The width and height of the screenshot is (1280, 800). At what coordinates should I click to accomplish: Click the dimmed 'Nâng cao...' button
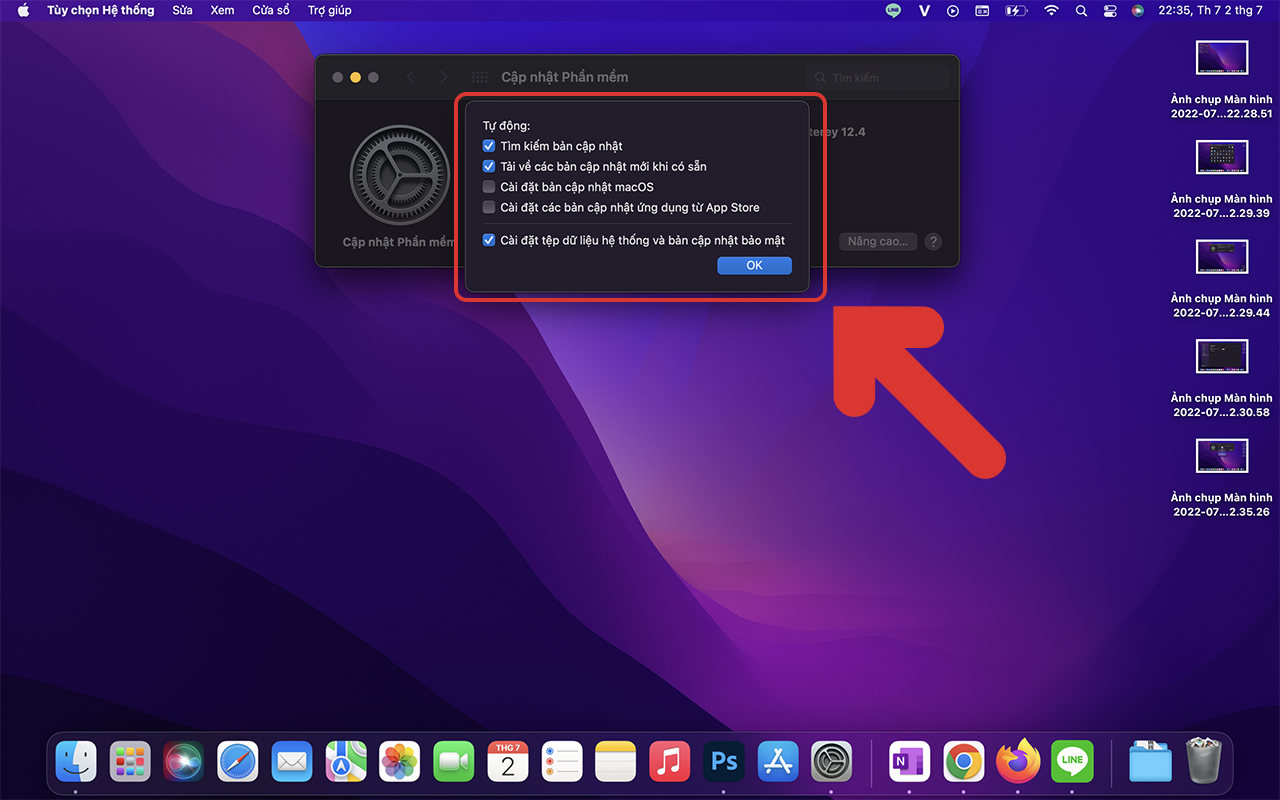(x=878, y=241)
